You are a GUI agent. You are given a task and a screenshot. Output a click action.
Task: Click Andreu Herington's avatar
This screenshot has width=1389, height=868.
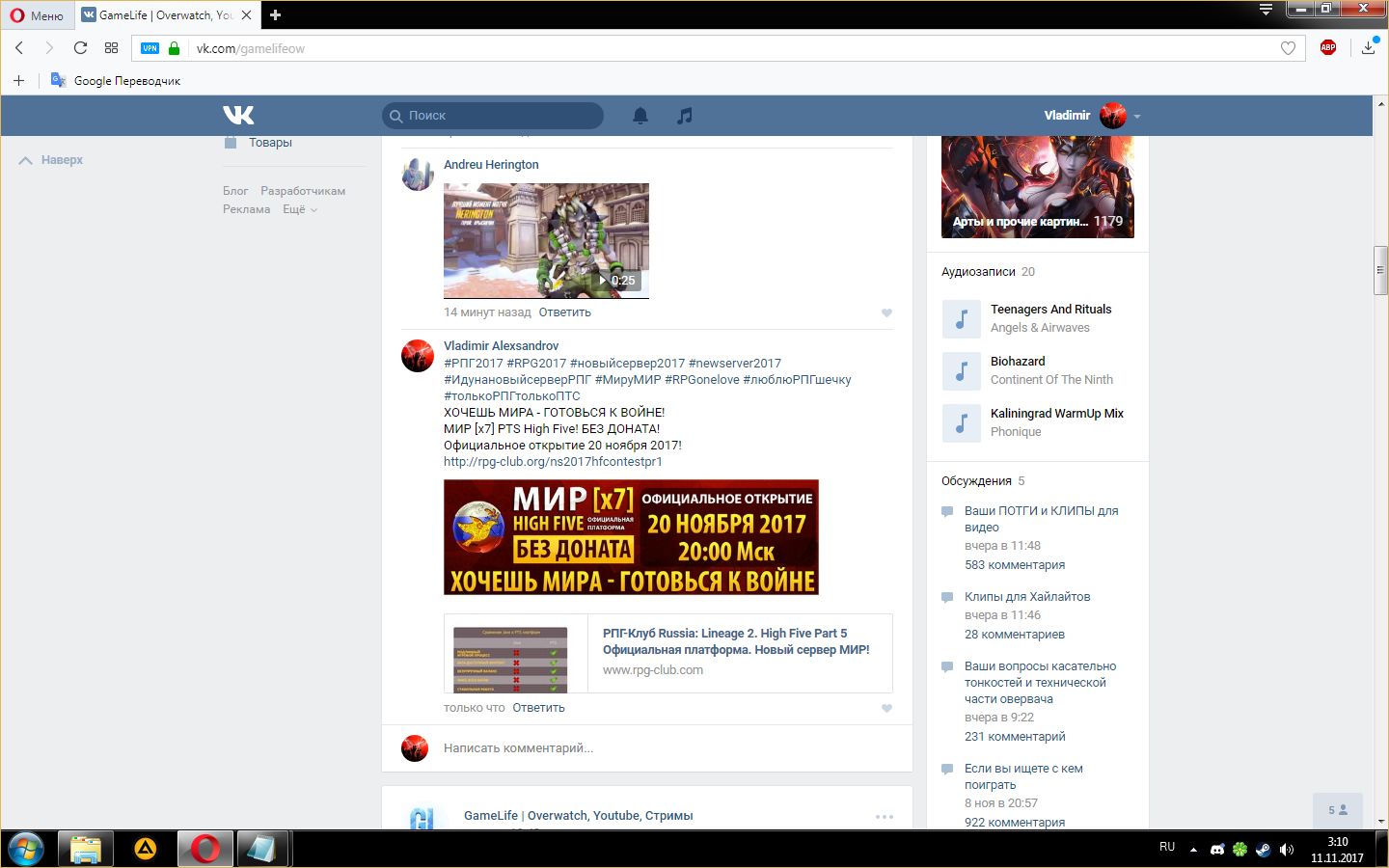click(418, 175)
